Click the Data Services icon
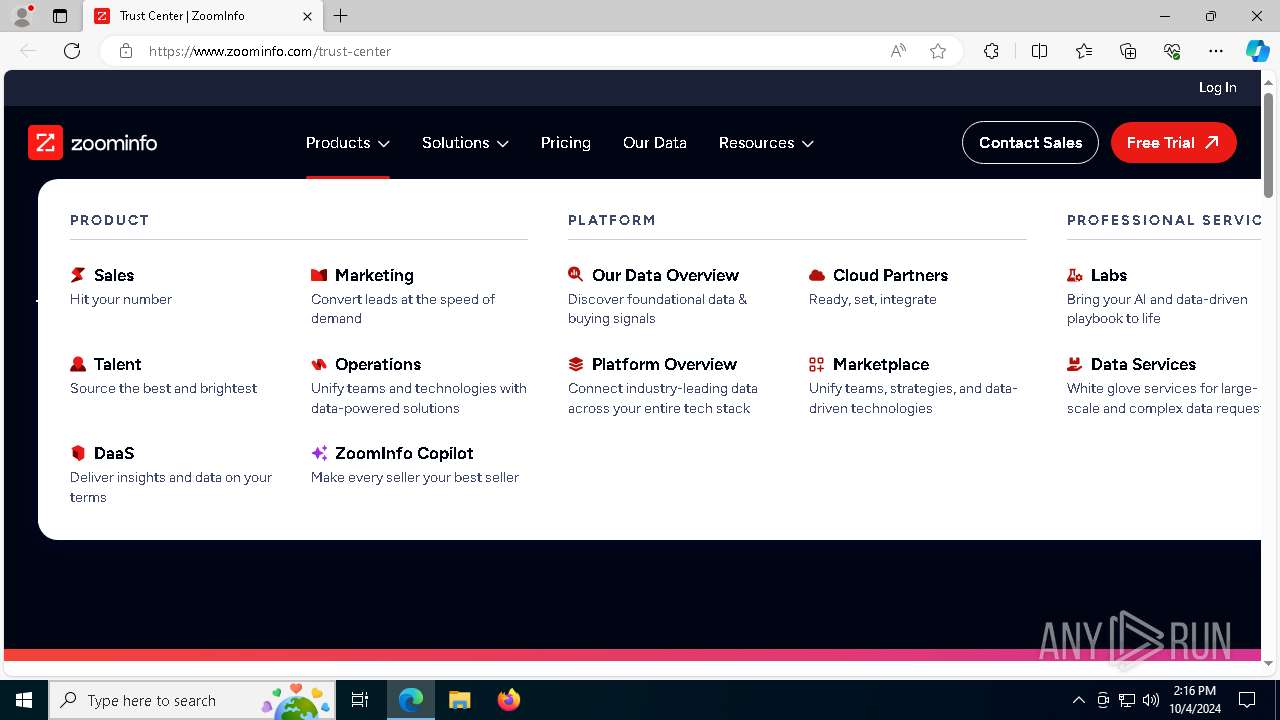The image size is (1280, 720). (1075, 364)
